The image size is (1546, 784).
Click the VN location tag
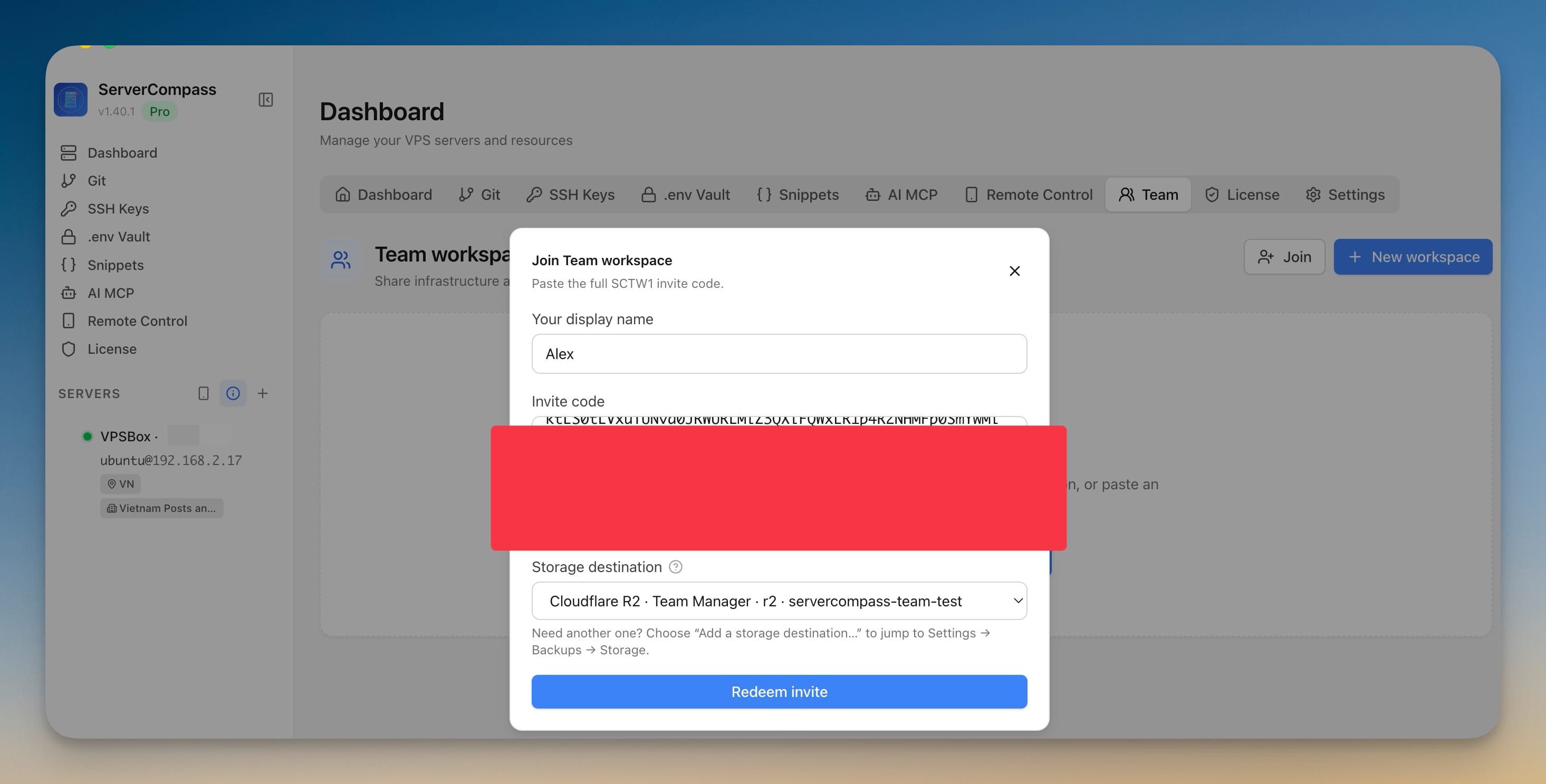click(121, 484)
